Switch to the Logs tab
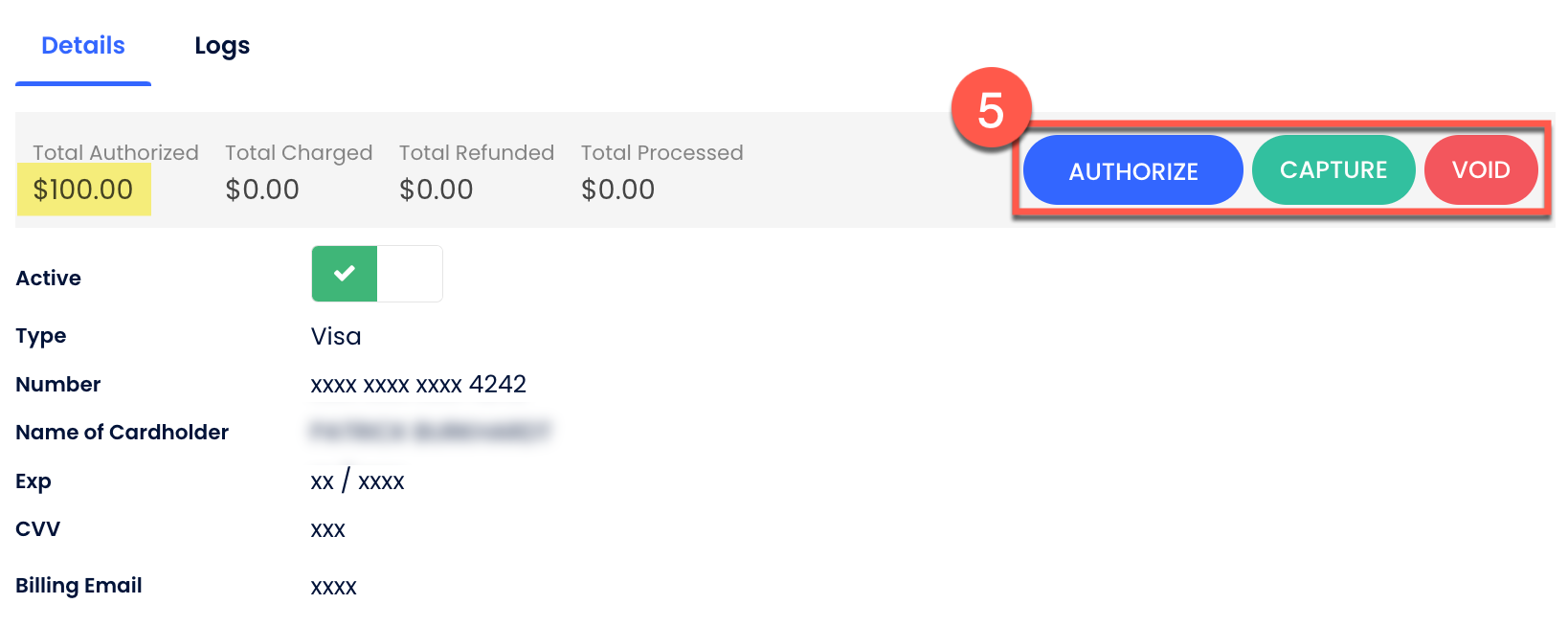1568x626 pixels. point(222,46)
